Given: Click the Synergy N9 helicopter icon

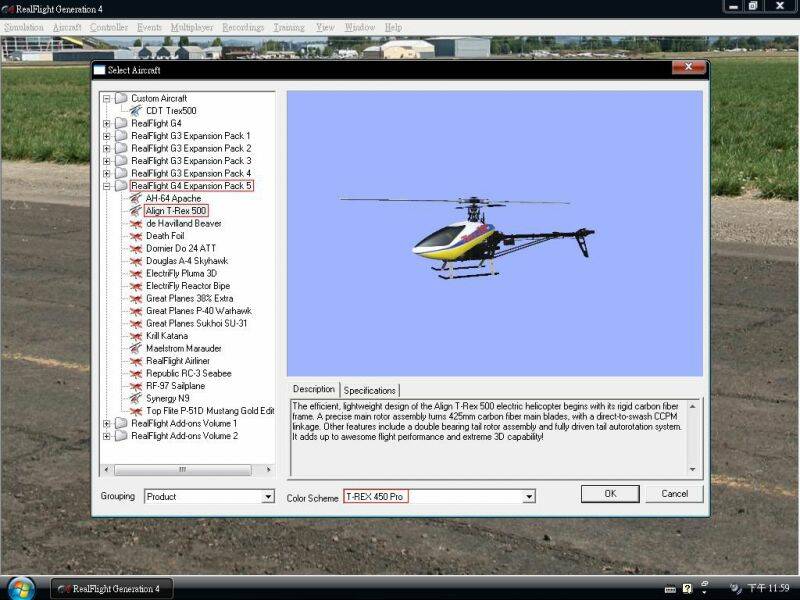Looking at the screenshot, I should (x=136, y=398).
